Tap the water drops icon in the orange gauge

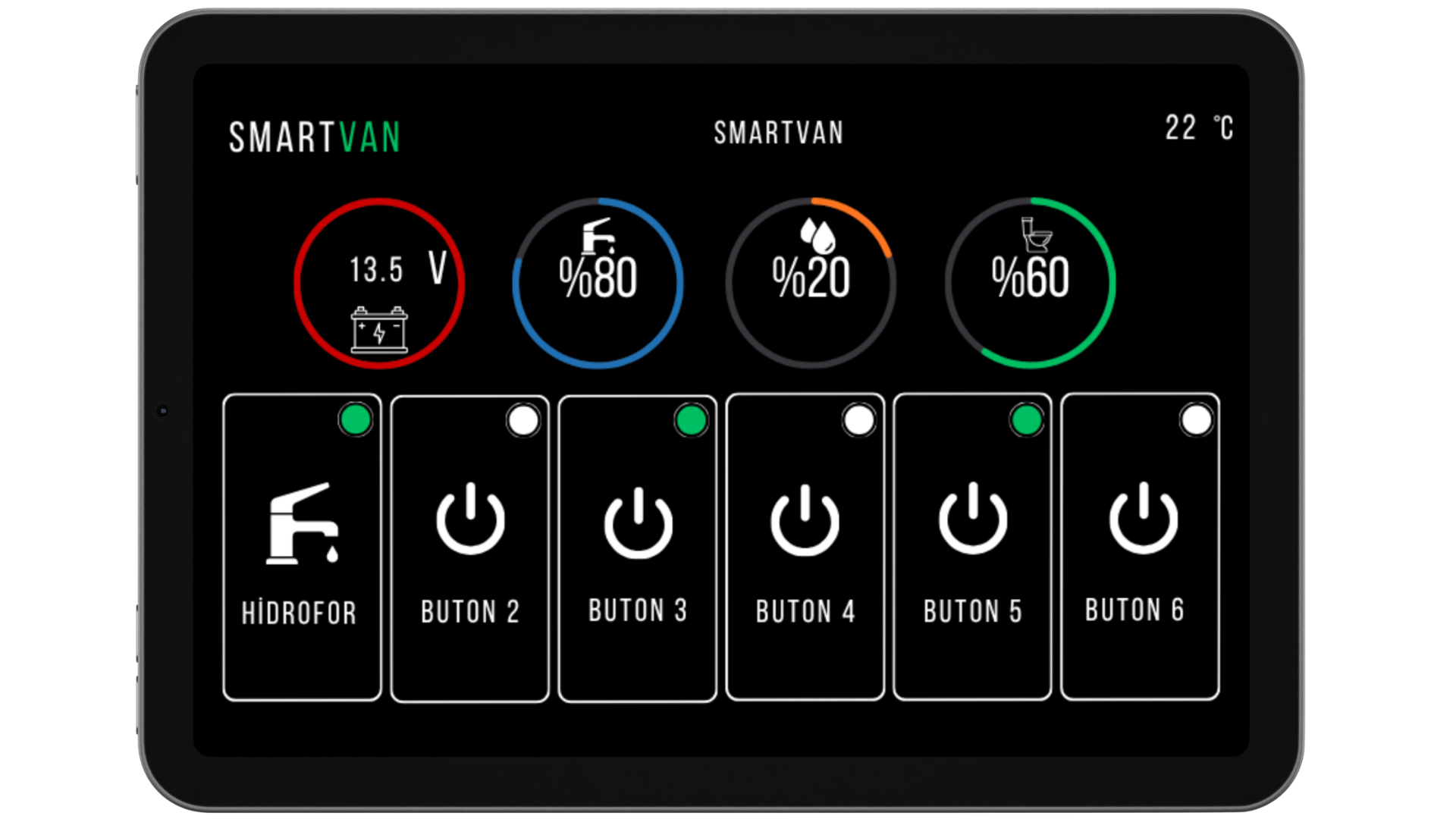[x=816, y=235]
